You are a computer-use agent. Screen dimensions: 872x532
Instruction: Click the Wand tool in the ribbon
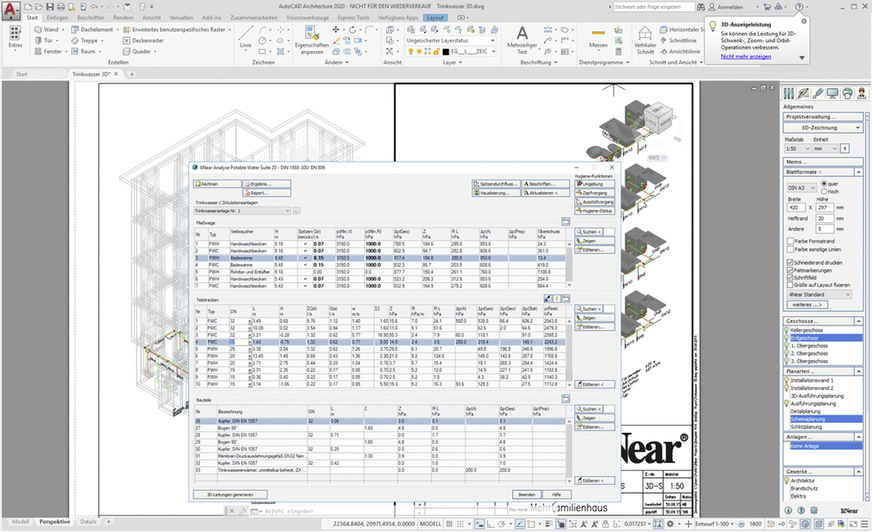[x=51, y=30]
